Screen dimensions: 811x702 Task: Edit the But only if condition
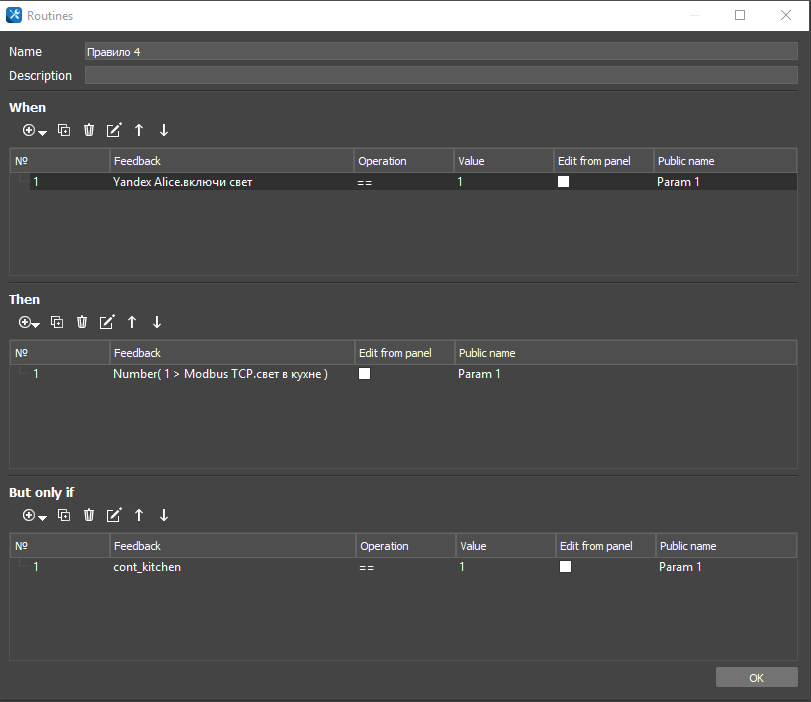point(114,515)
